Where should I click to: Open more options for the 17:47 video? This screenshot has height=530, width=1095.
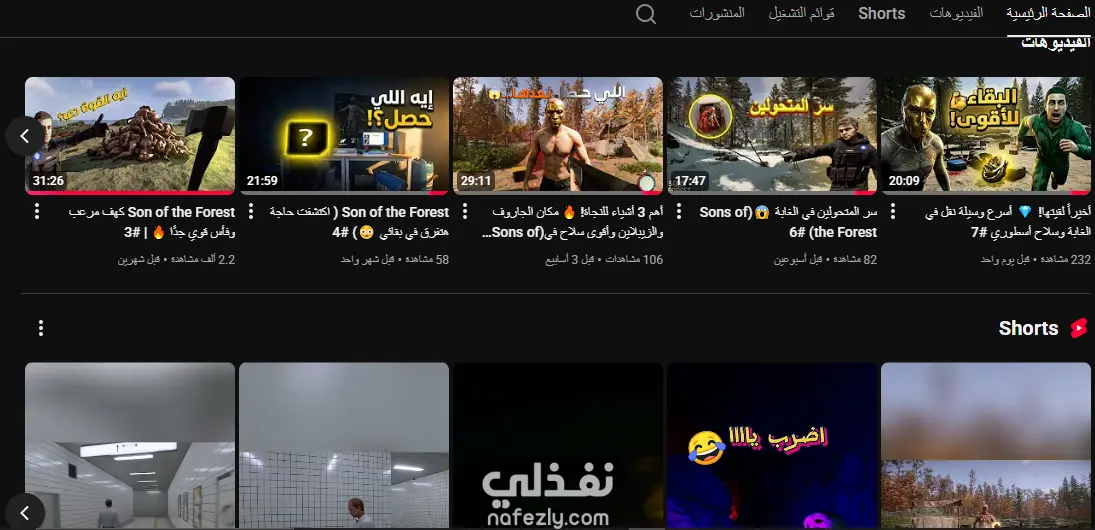pyautogui.click(x=679, y=212)
